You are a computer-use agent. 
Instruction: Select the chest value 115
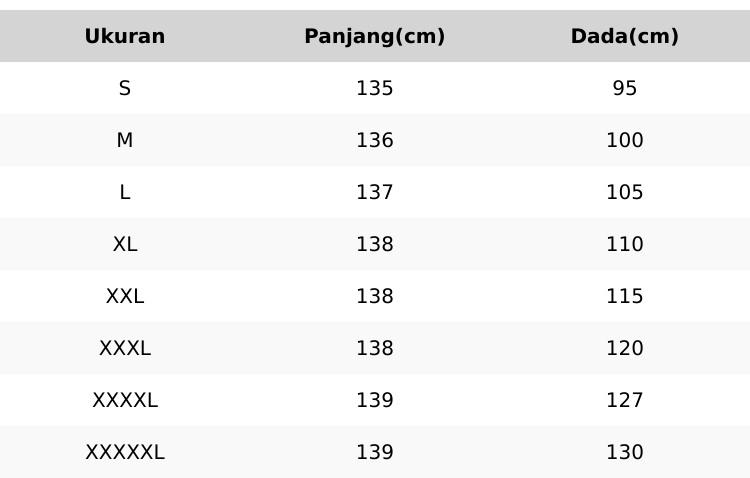[x=625, y=297]
